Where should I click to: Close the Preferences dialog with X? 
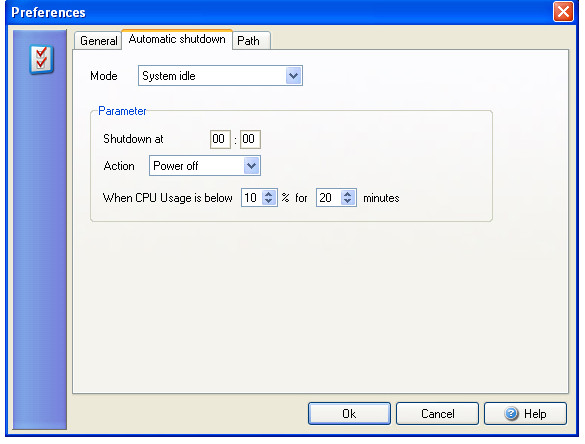pos(563,12)
